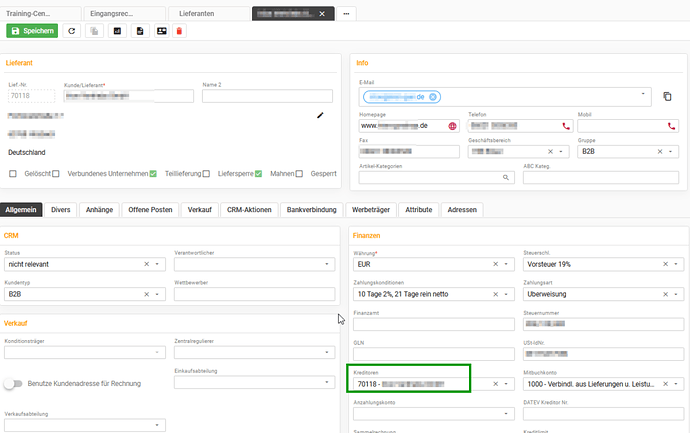Screen dimensions: 690x433
Task: Clear the Kreditoren 70118 value
Action: click(495, 384)
